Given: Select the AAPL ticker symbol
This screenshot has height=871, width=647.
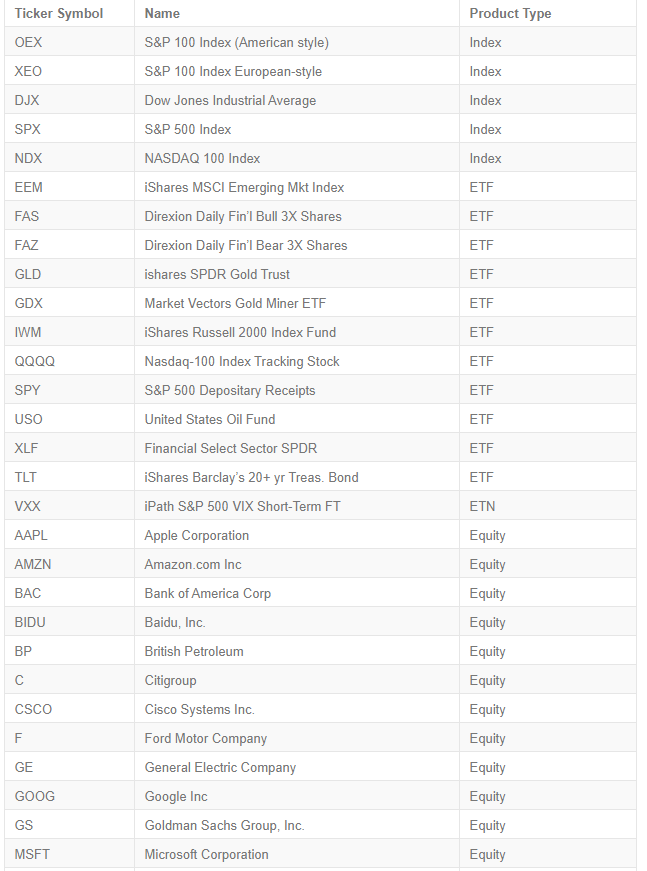Looking at the screenshot, I should (31, 535).
